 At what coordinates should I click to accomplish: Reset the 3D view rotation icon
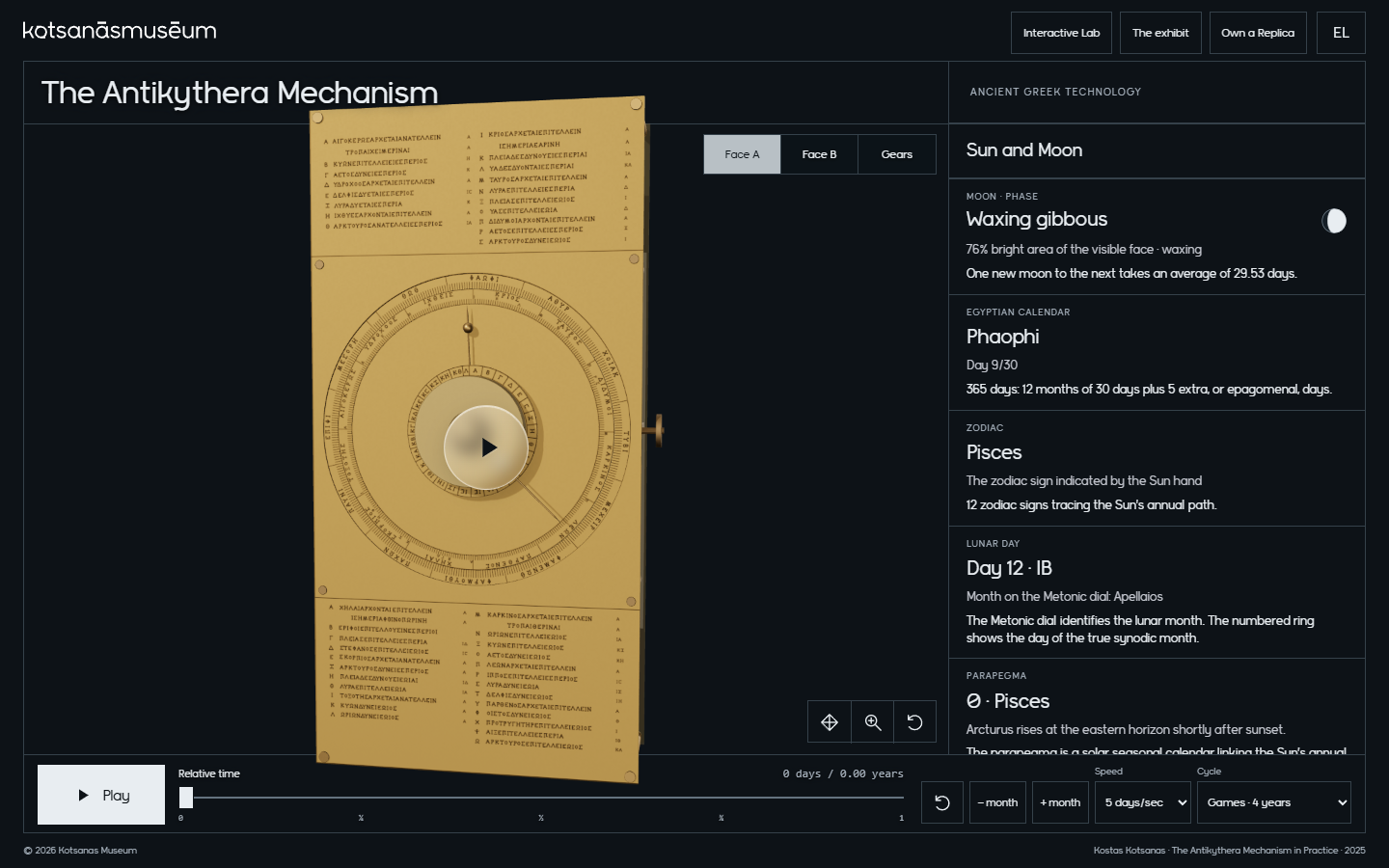click(915, 721)
